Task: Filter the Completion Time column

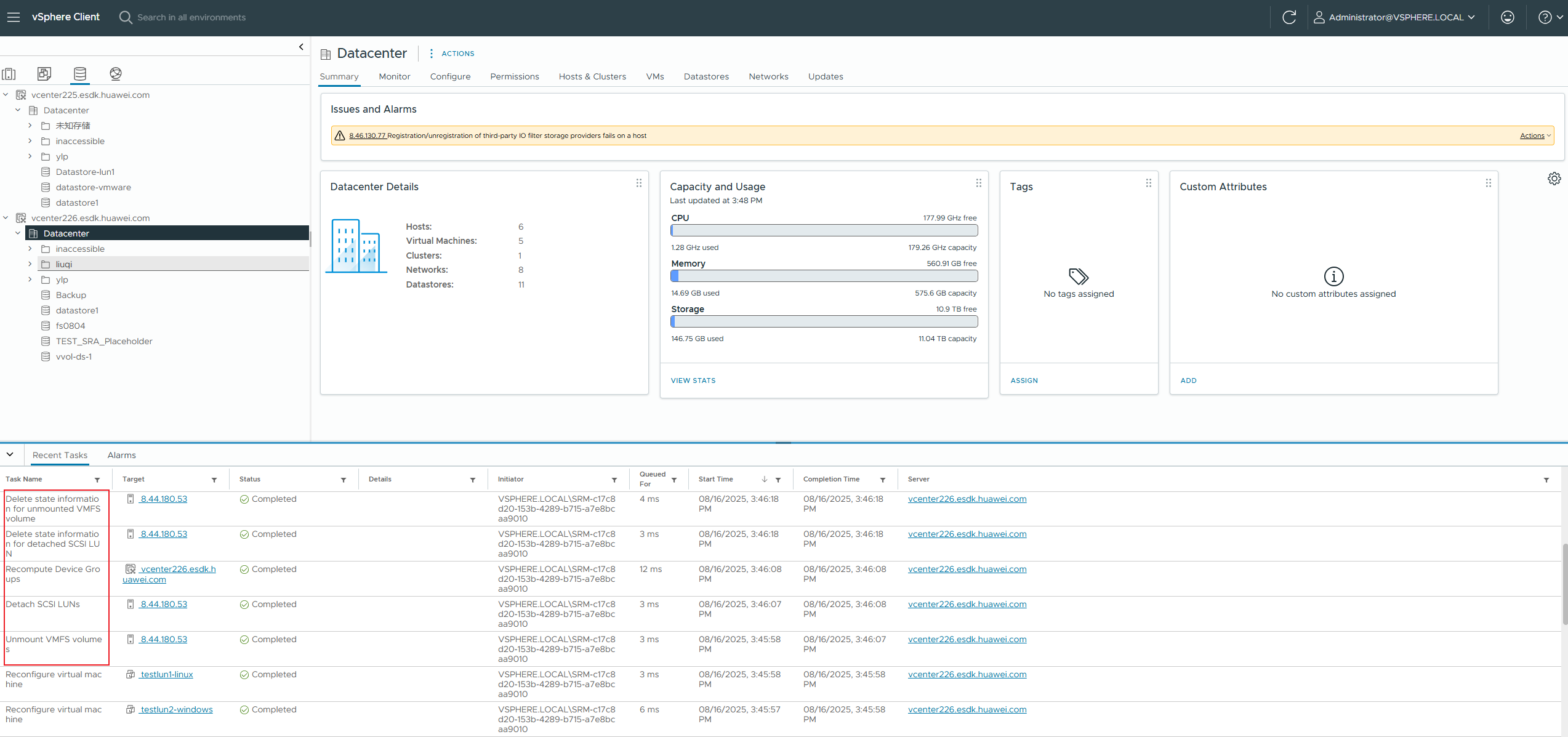Action: (x=883, y=480)
